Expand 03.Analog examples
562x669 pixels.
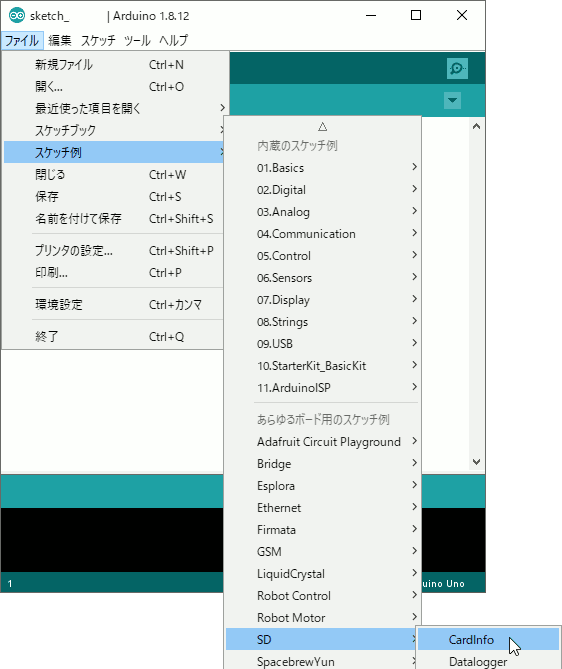tap(323, 212)
